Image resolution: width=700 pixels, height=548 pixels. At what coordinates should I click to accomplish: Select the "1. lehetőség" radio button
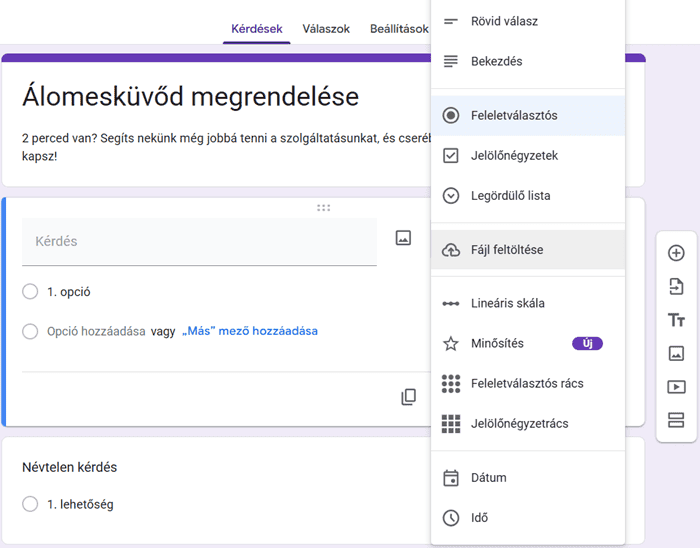[30, 505]
